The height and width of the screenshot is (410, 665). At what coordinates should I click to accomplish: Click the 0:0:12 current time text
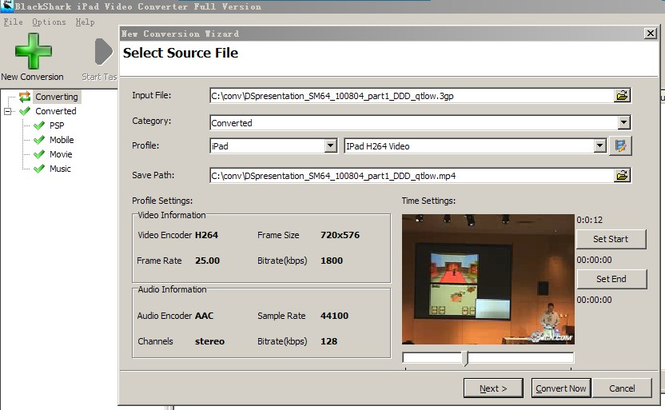[590, 220]
